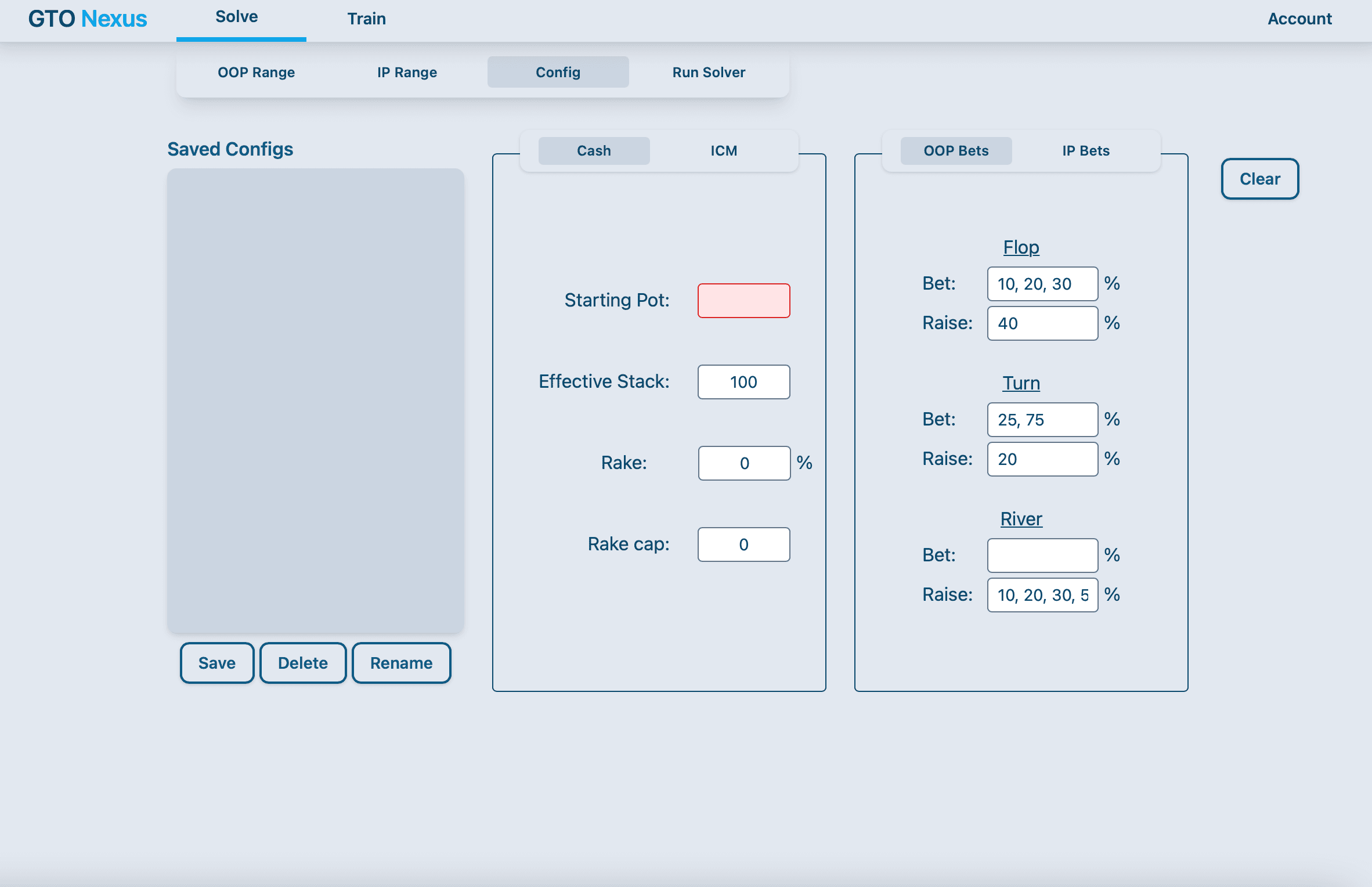Image resolution: width=1372 pixels, height=887 pixels.
Task: Click the Turn Raise input field
Action: 1042,459
